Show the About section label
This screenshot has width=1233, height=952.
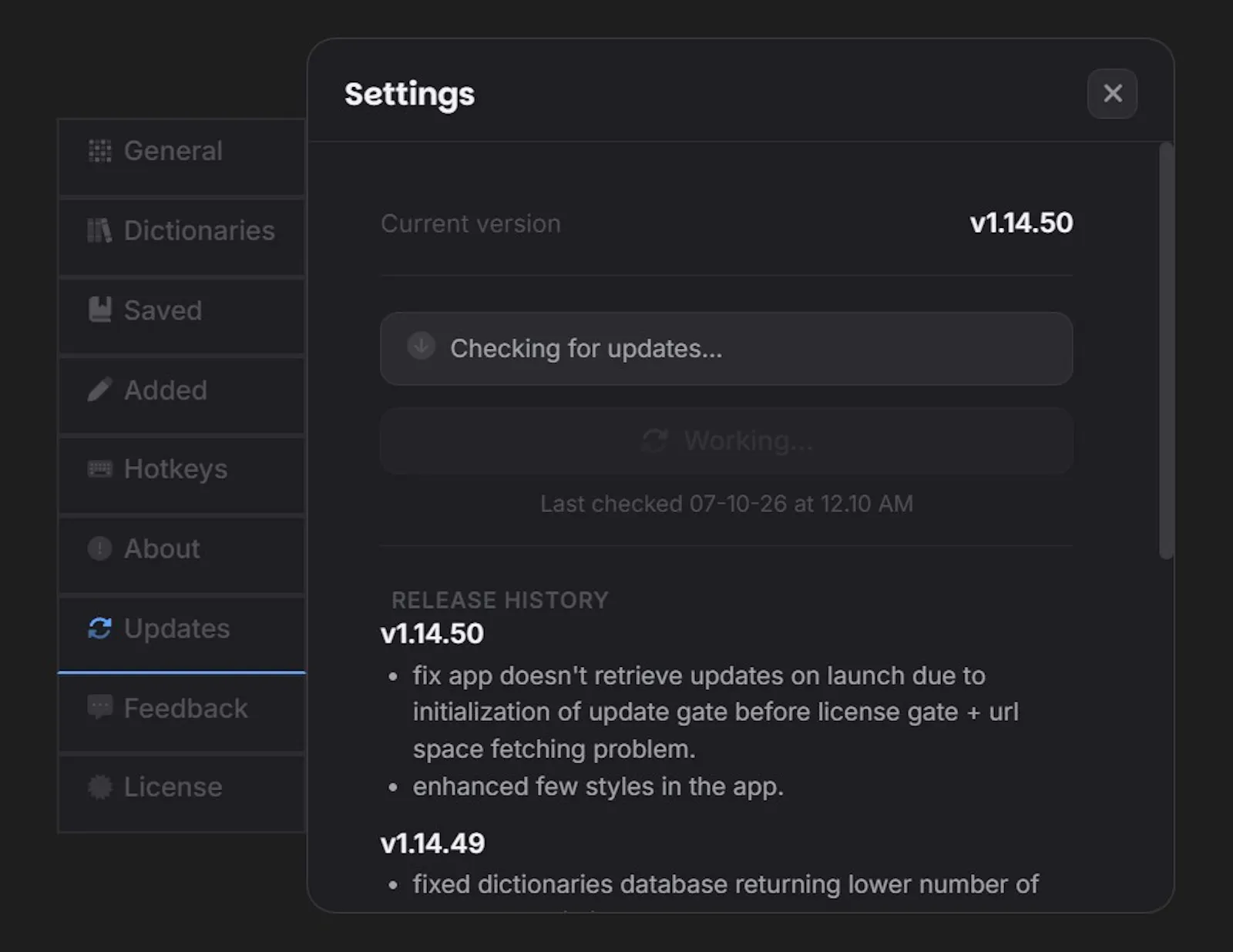(162, 548)
